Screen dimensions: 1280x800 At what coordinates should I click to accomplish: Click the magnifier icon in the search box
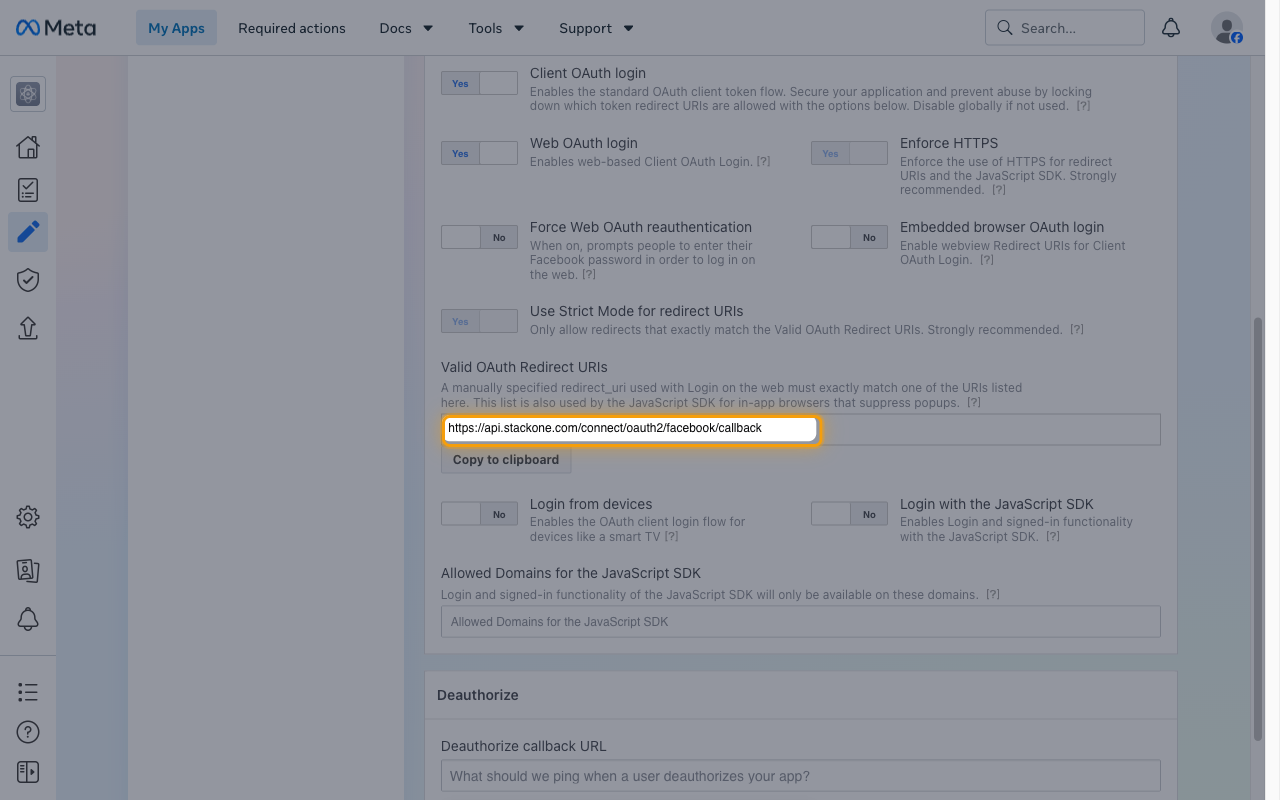(1004, 28)
